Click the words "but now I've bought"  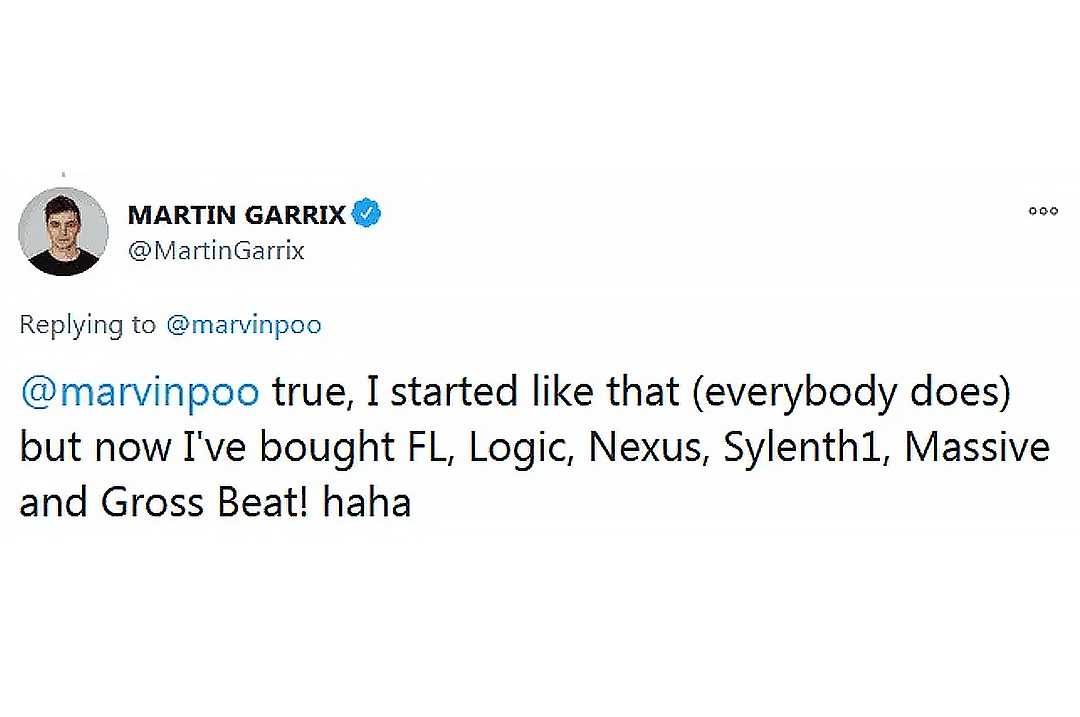point(183,448)
